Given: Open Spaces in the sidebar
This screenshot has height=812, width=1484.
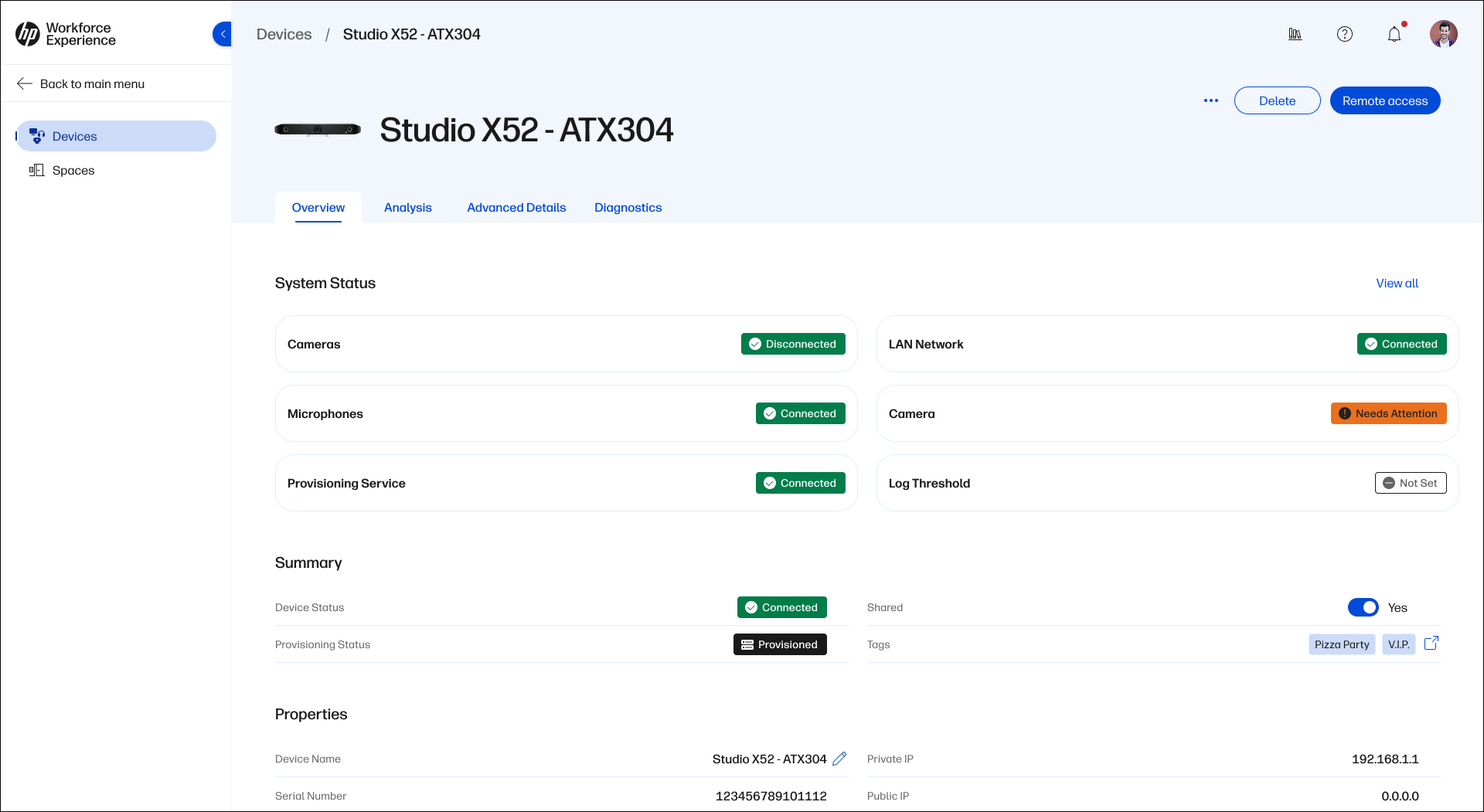Looking at the screenshot, I should [116, 170].
